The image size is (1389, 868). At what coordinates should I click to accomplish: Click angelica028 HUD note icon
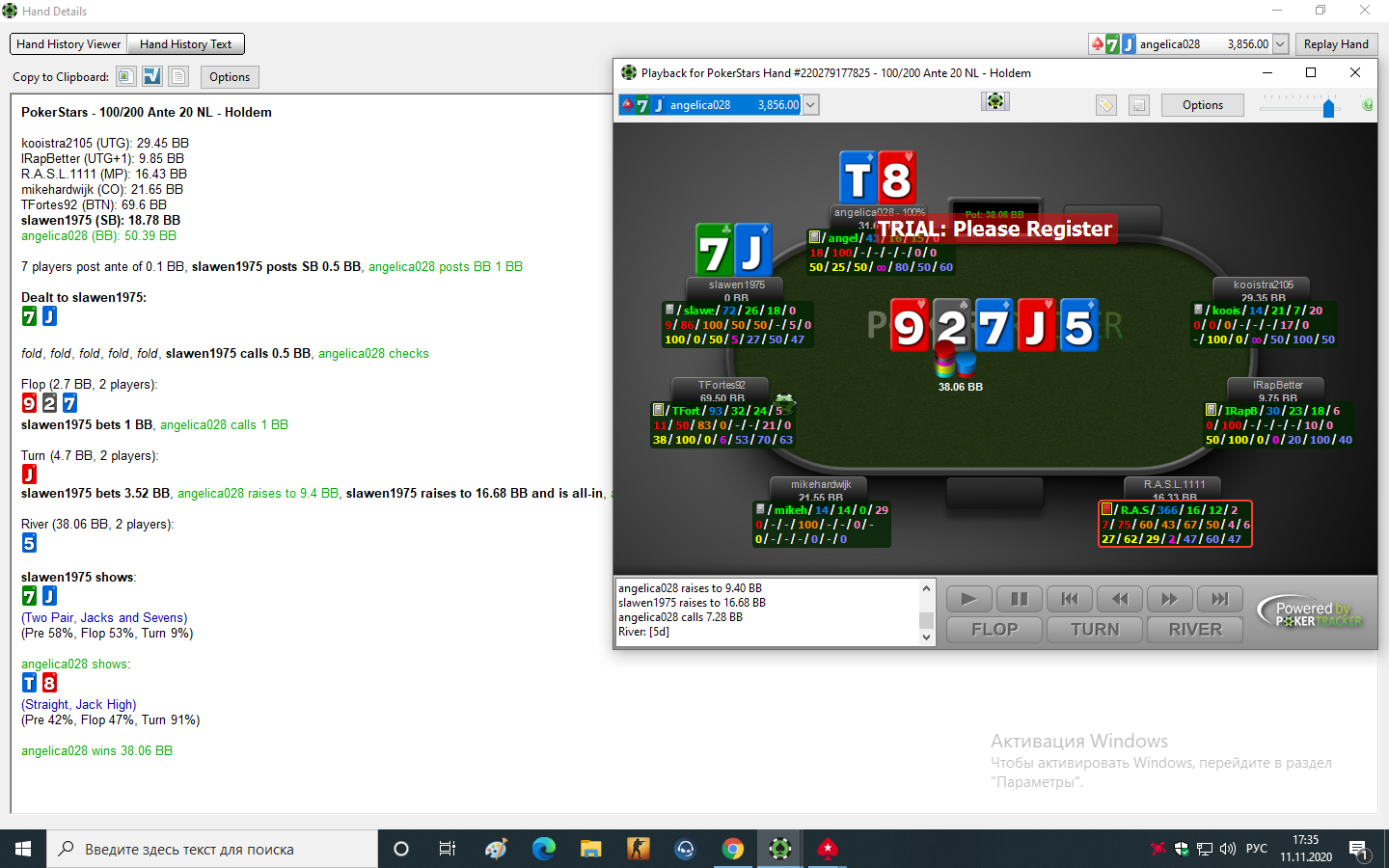[x=814, y=237]
